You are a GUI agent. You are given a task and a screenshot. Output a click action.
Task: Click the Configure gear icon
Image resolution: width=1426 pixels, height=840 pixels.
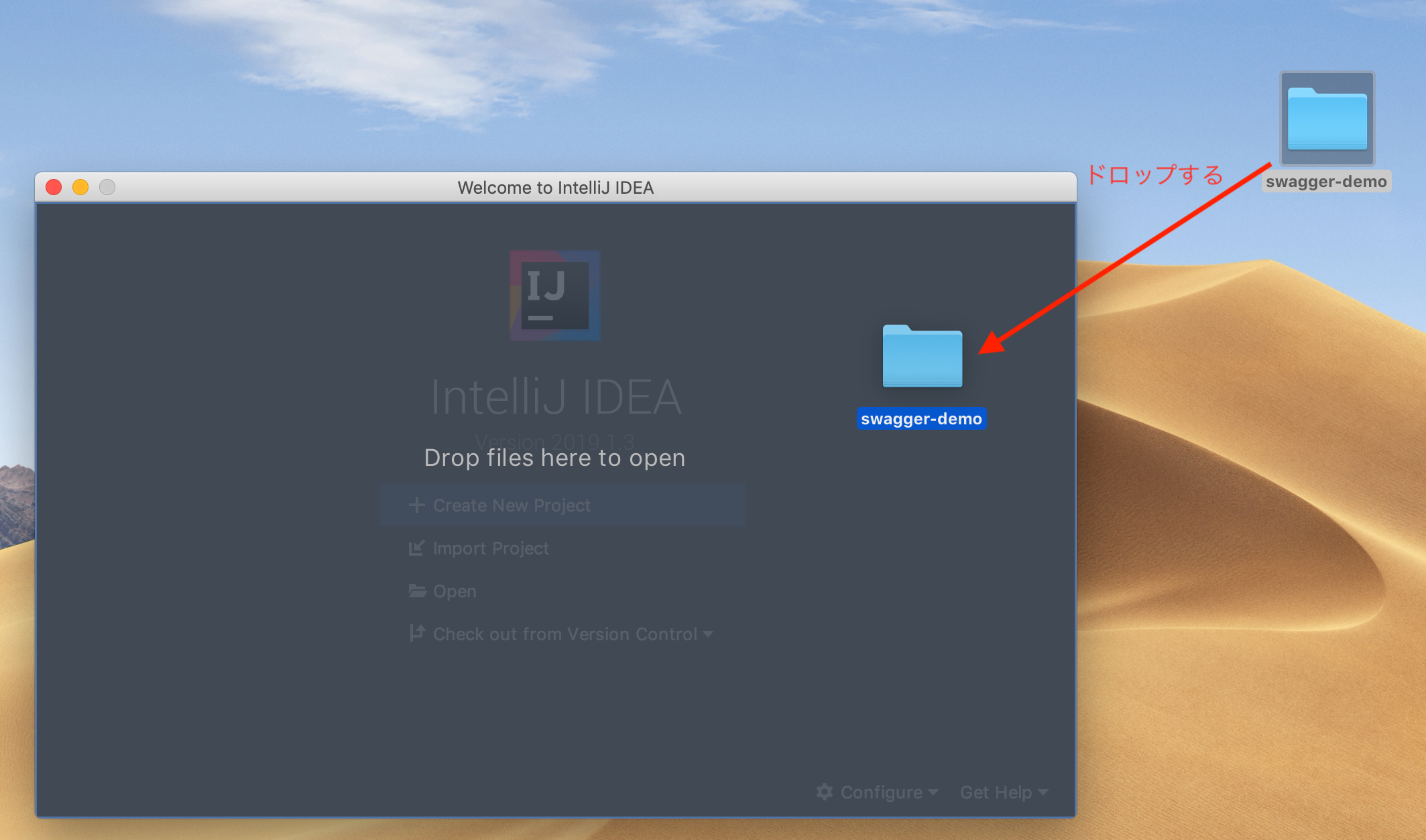coord(825,792)
